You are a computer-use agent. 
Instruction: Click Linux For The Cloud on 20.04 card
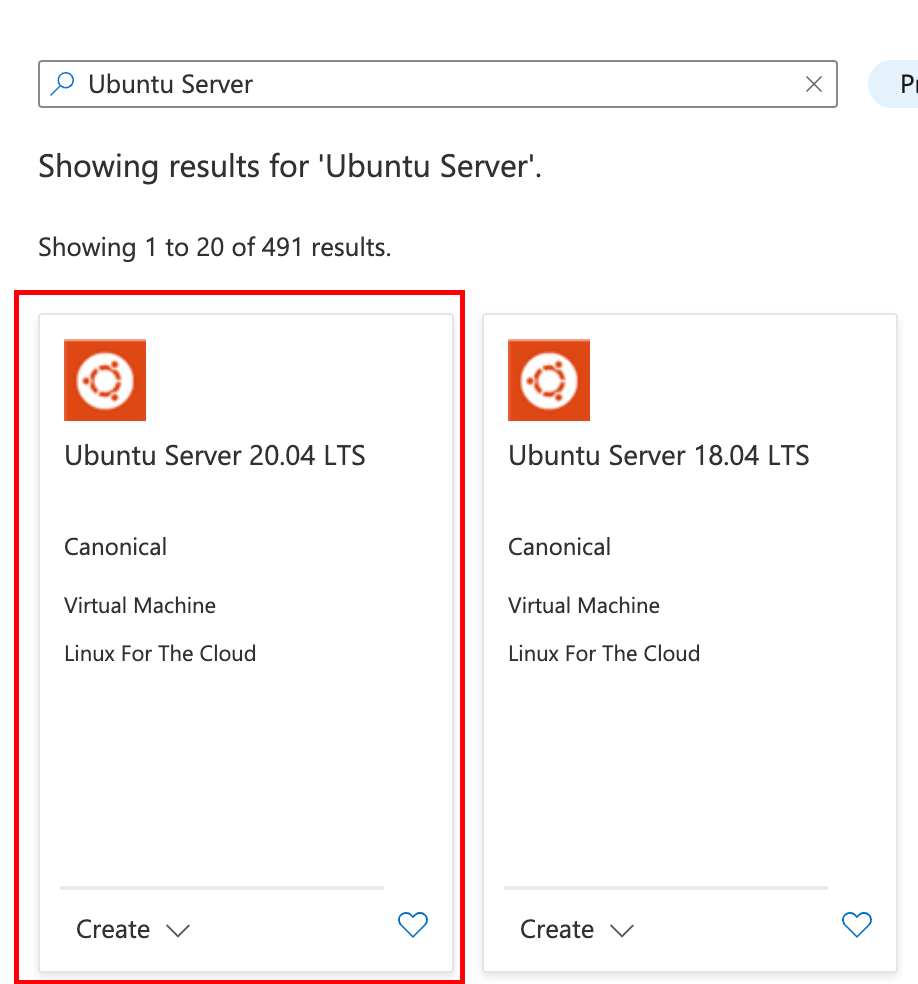coord(160,653)
